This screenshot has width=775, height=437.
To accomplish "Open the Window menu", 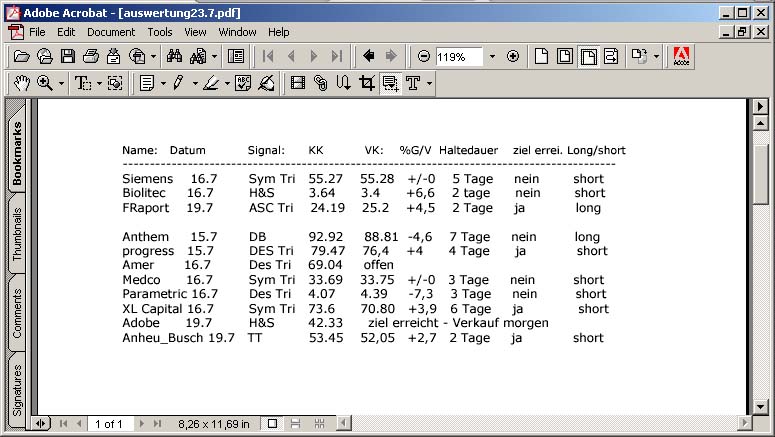I will 237,32.
